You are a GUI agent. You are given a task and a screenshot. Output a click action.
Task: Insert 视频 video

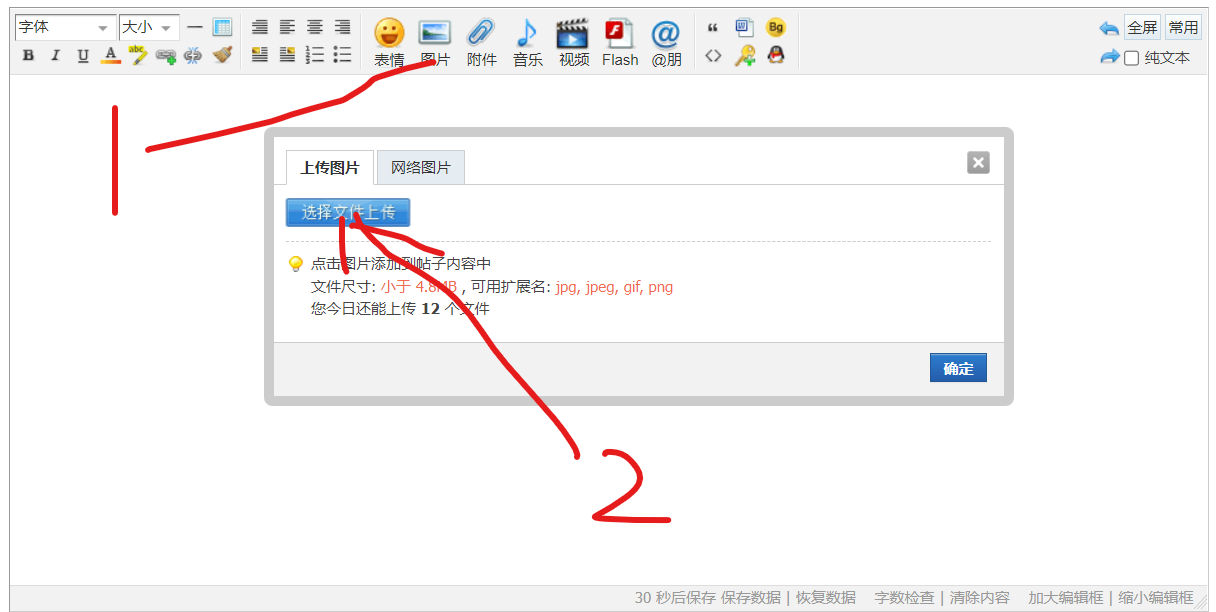(x=574, y=43)
